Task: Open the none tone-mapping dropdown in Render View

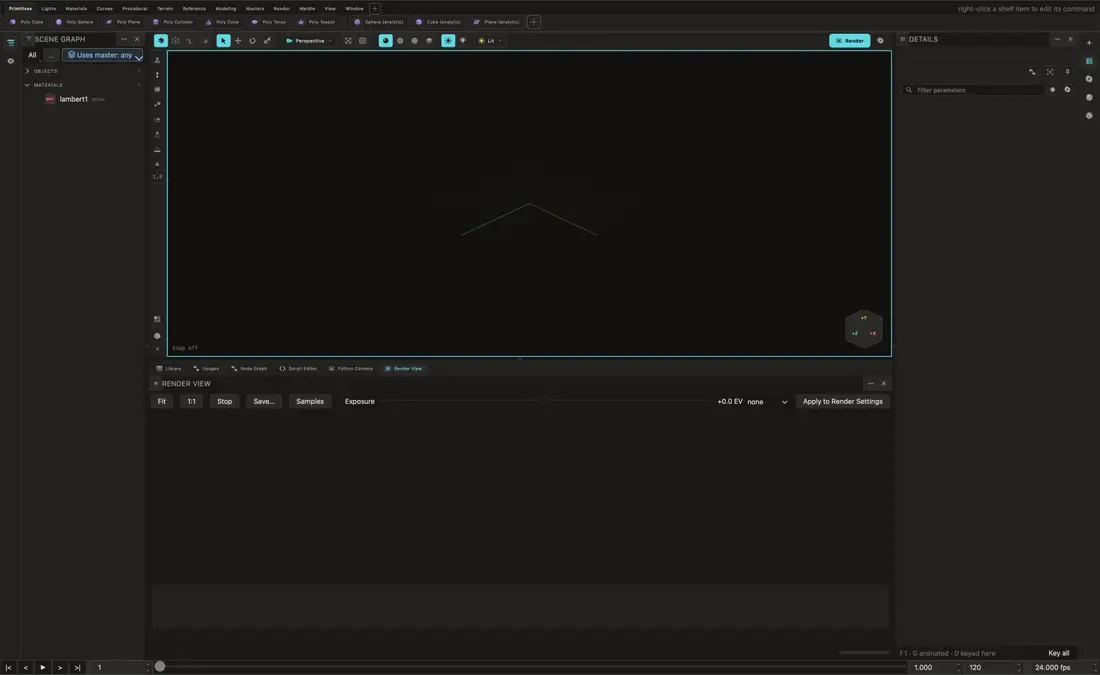Action: pyautogui.click(x=767, y=402)
